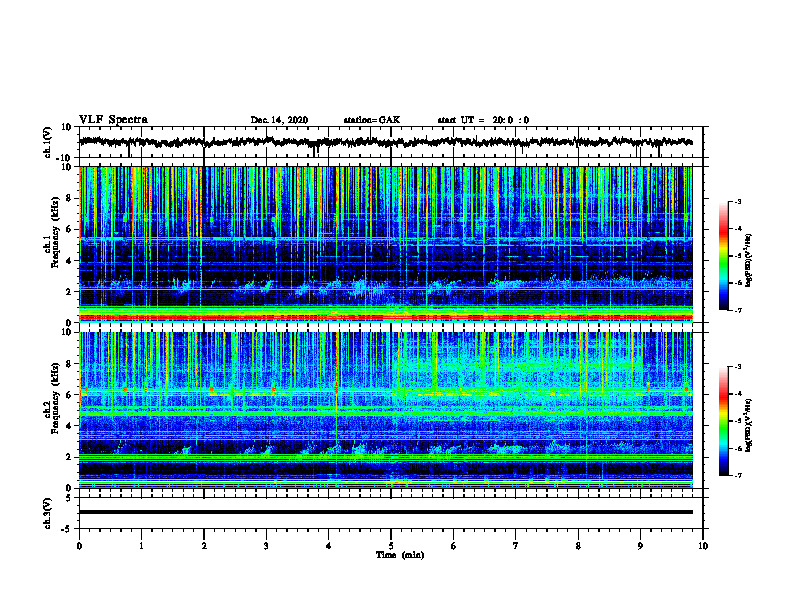Click the "start UT = 20:0 :0" text

click(x=483, y=120)
